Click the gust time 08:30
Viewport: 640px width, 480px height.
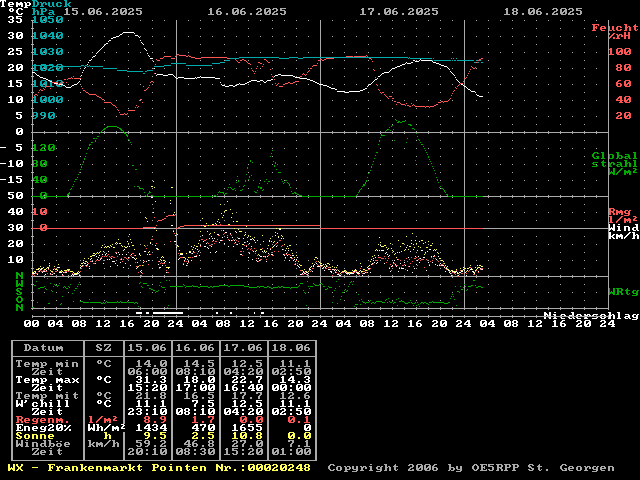point(196,452)
